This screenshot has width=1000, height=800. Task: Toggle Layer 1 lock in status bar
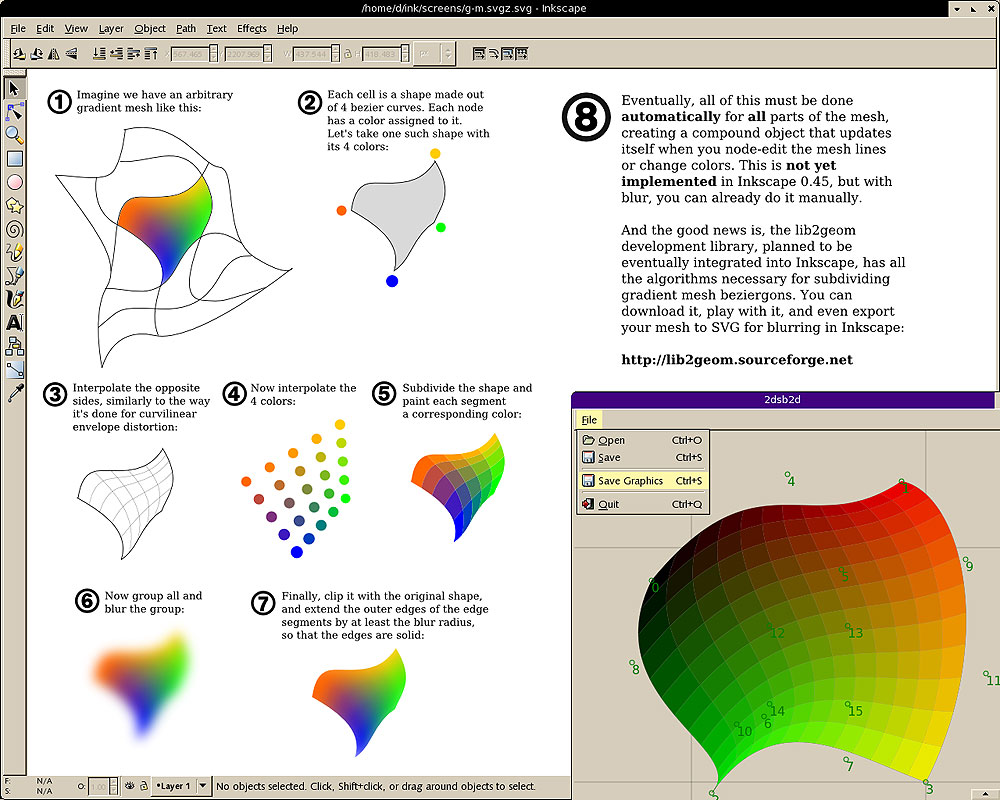pyautogui.click(x=144, y=786)
